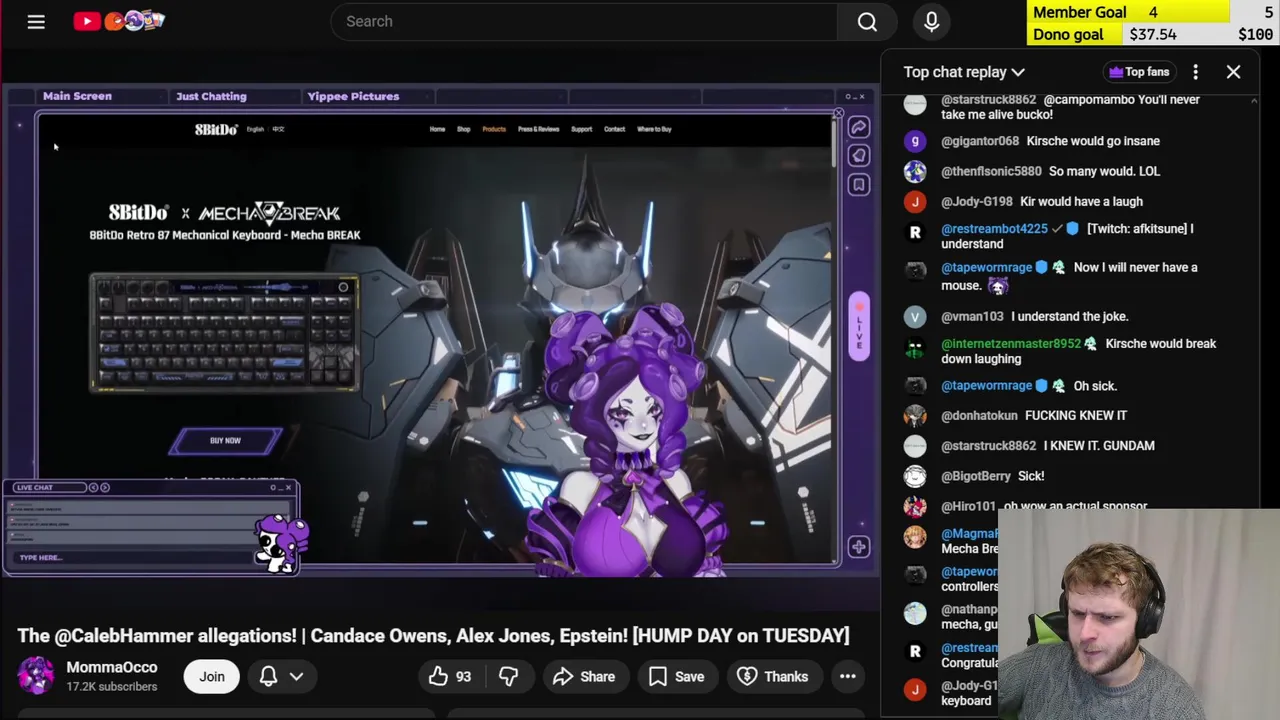Click Shop in 8BitDo navigation
This screenshot has height=720, width=1280.
463,129
